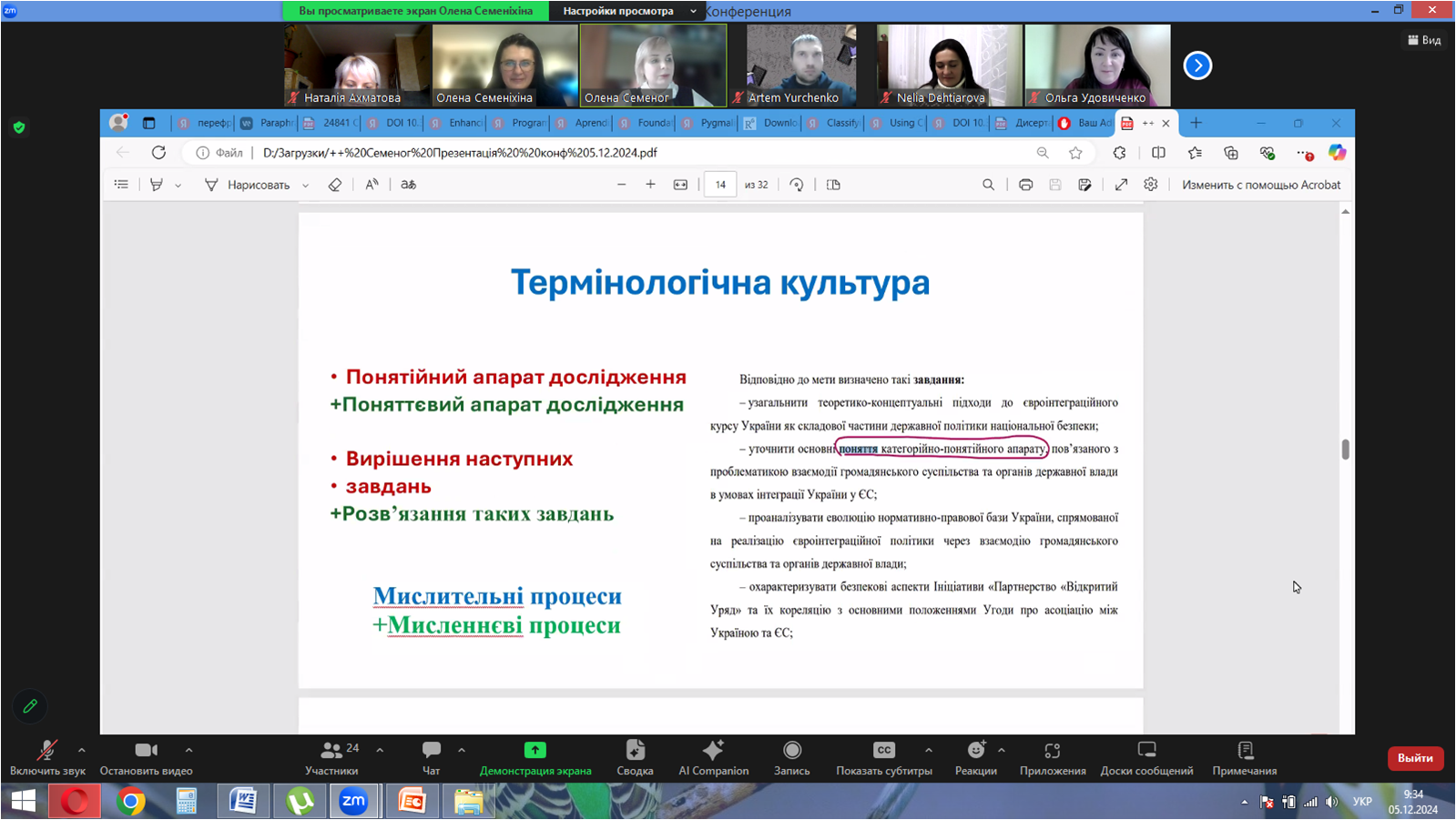
Task: Rotate the PDF page
Action: click(797, 185)
